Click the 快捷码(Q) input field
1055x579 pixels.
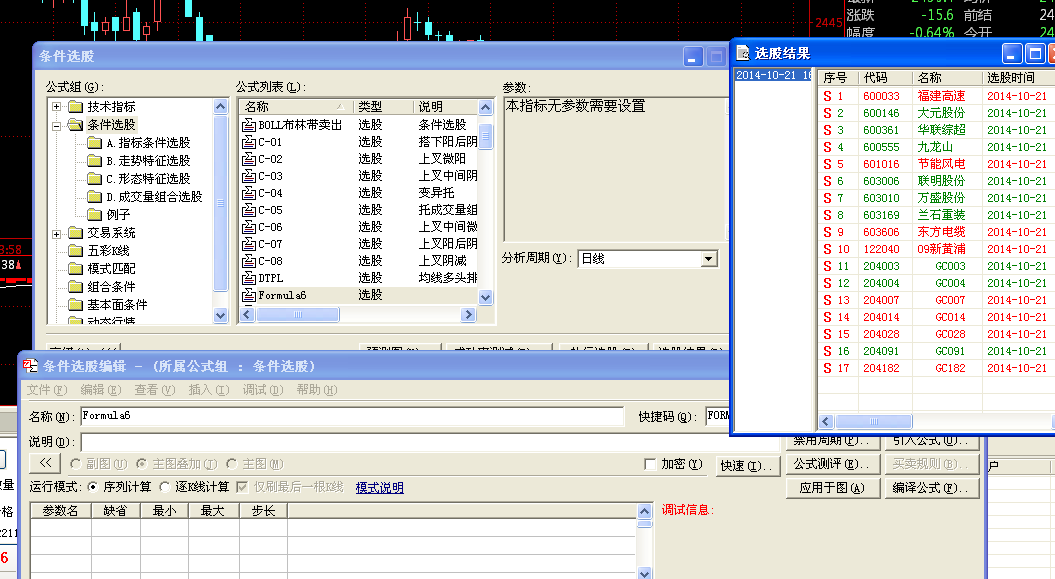[717, 416]
